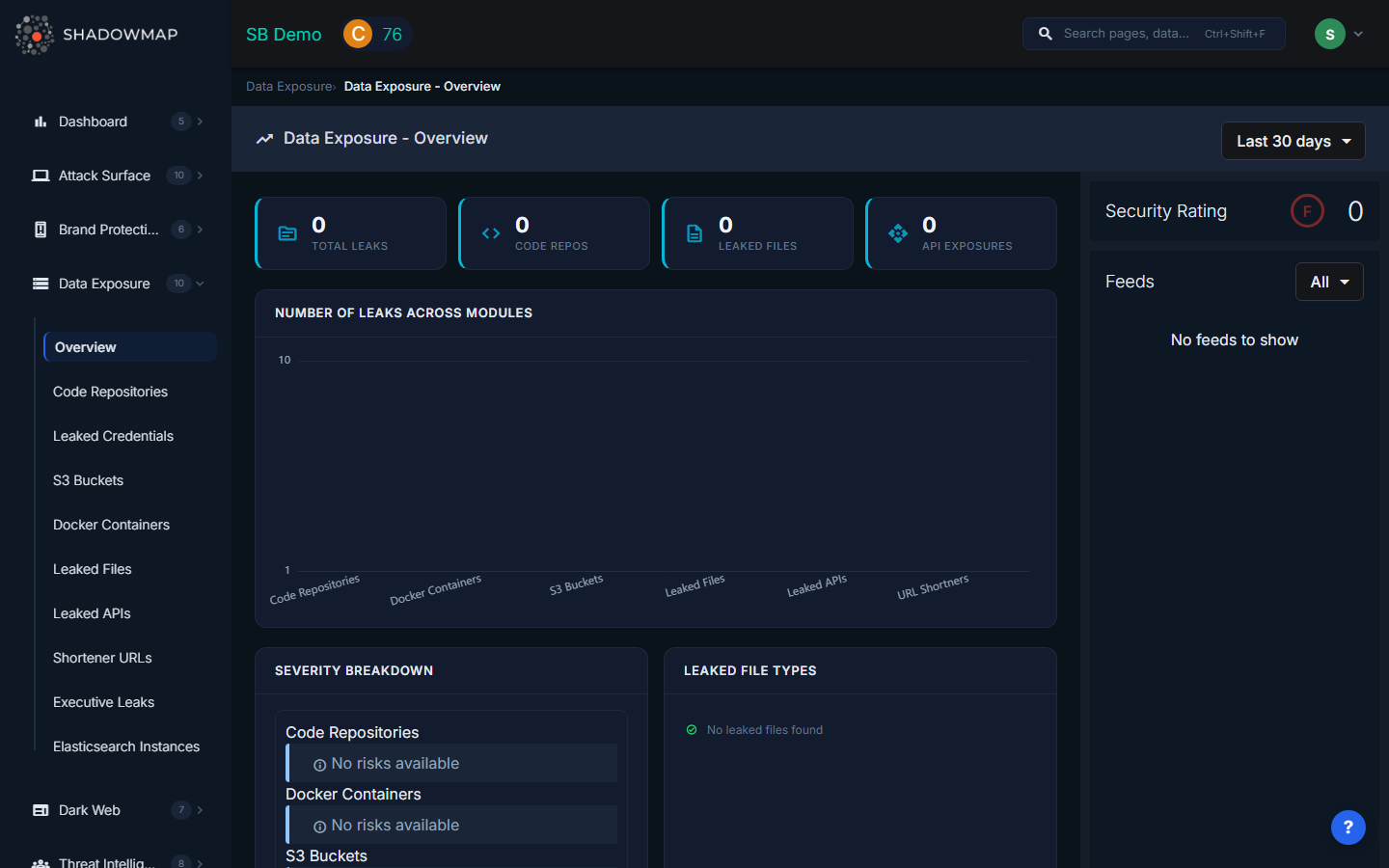Click the SB Demo organization name
1389x868 pixels.
point(283,34)
